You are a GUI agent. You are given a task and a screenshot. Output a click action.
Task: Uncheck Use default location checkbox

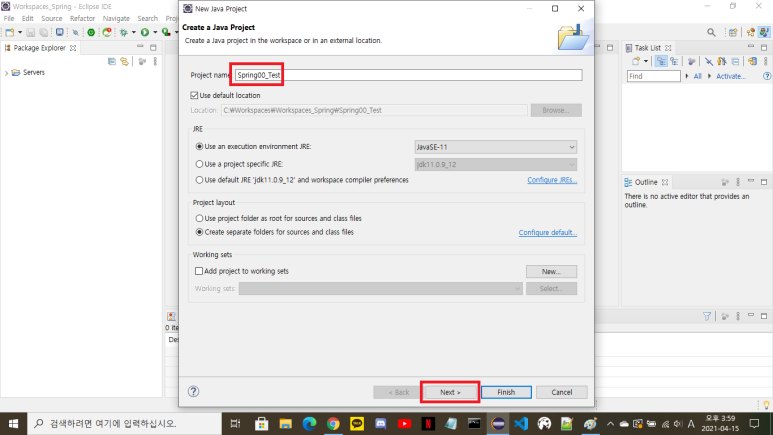point(194,95)
